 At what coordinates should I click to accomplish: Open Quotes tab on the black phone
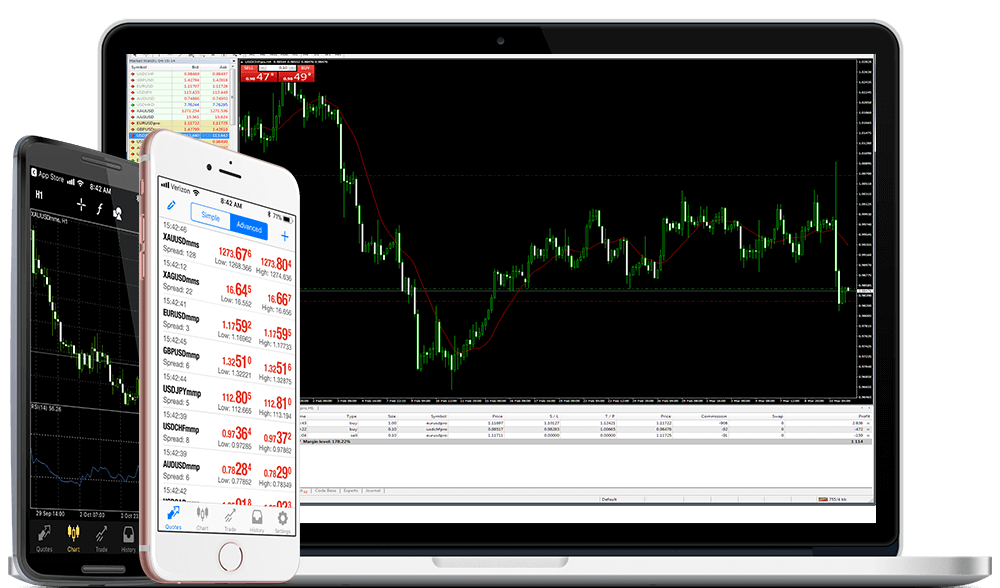44,538
